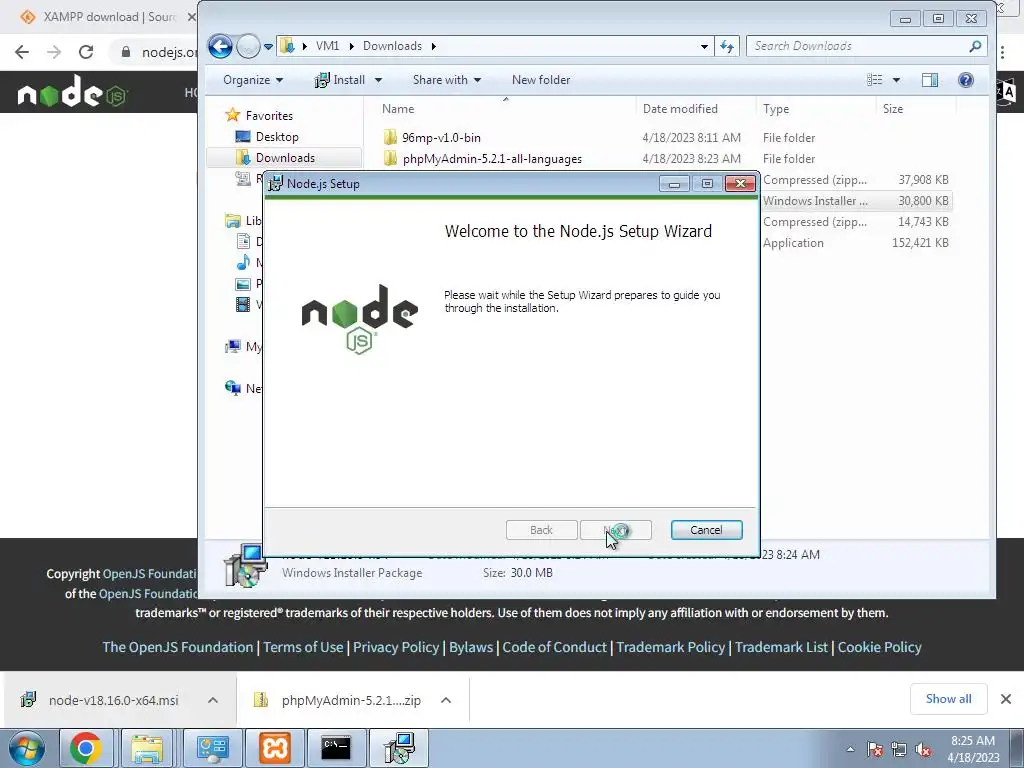This screenshot has height=768, width=1024.
Task: Click the Windows Start button
Action: [26, 748]
